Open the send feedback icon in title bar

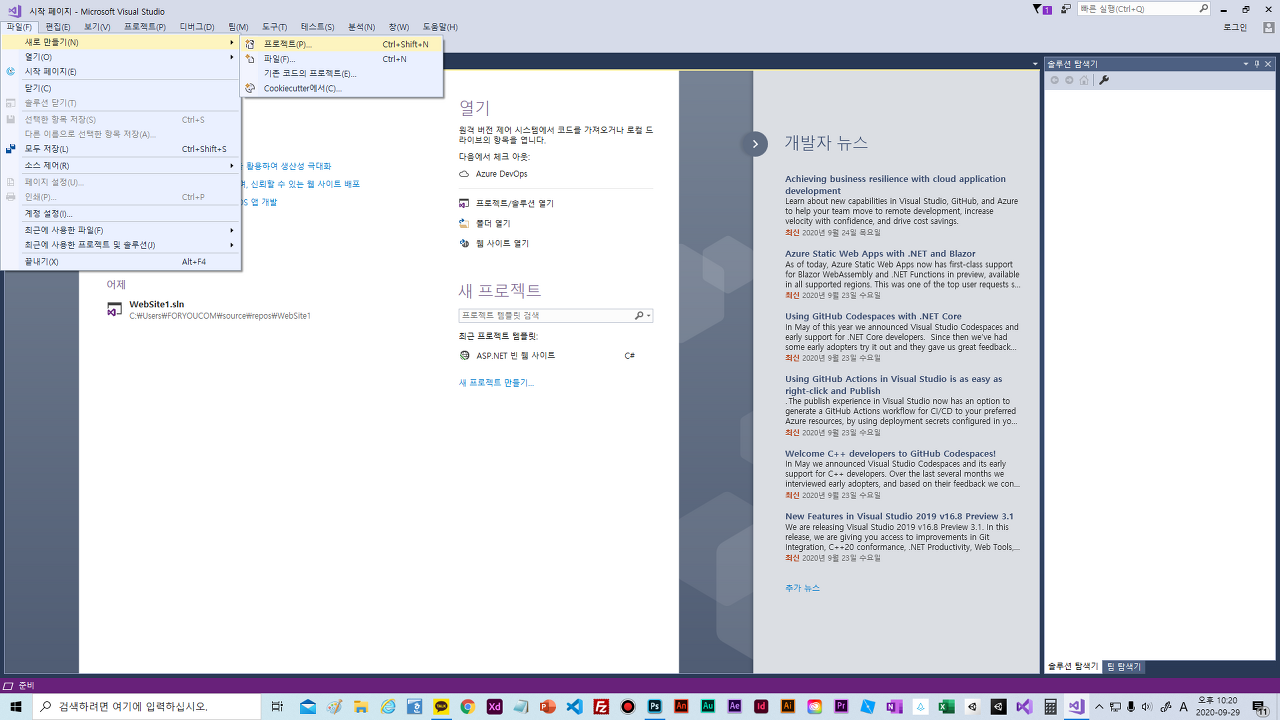tap(1066, 9)
